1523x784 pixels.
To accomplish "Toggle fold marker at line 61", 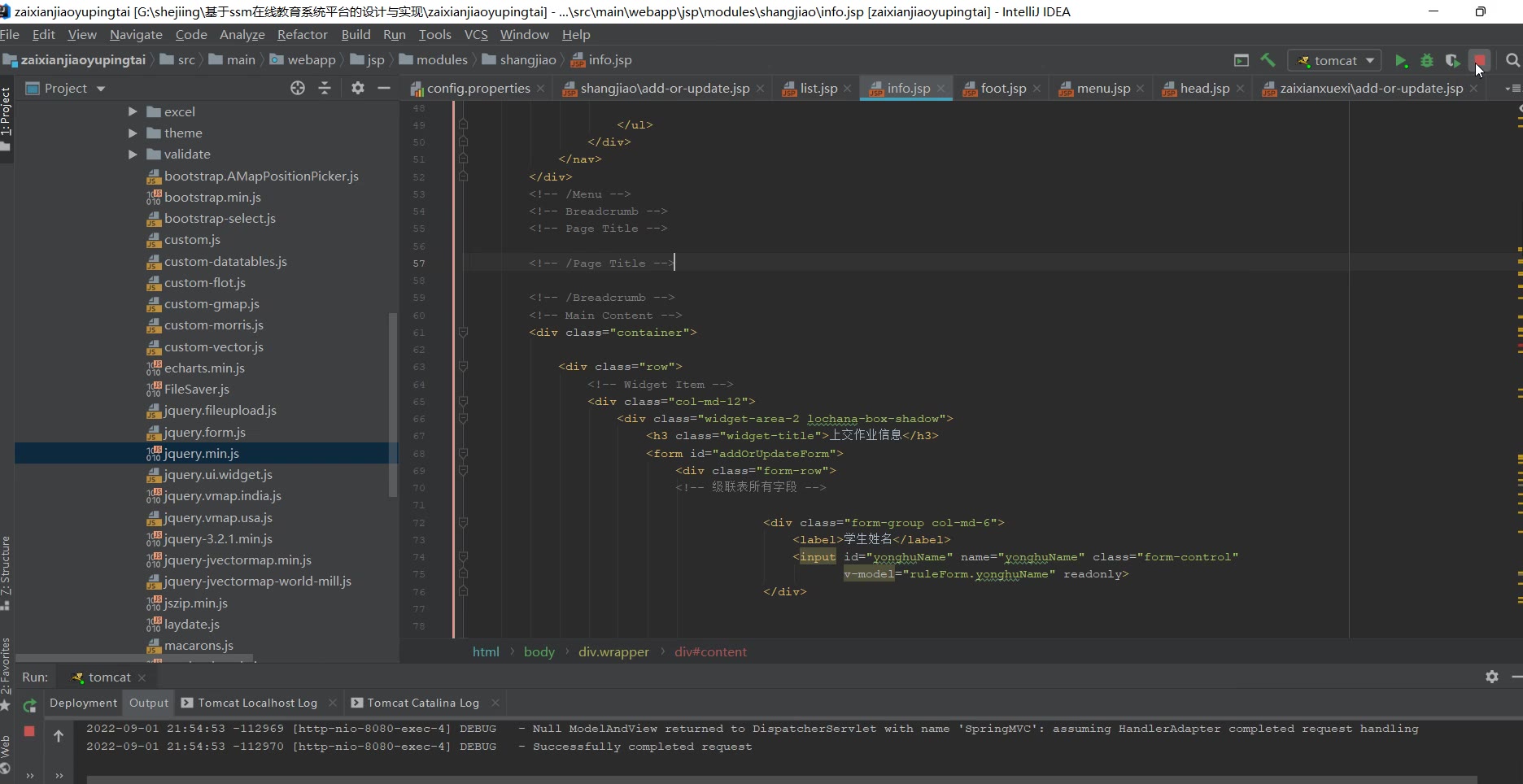I will point(463,333).
